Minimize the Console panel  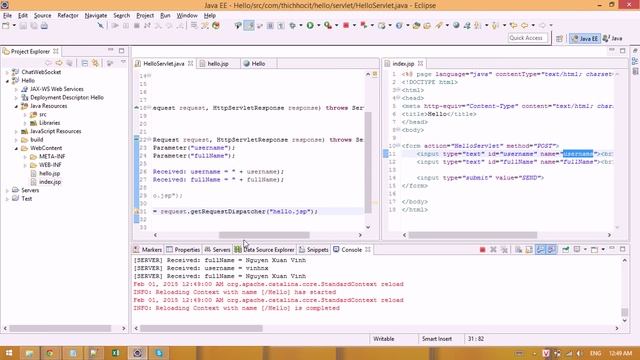[612, 249]
